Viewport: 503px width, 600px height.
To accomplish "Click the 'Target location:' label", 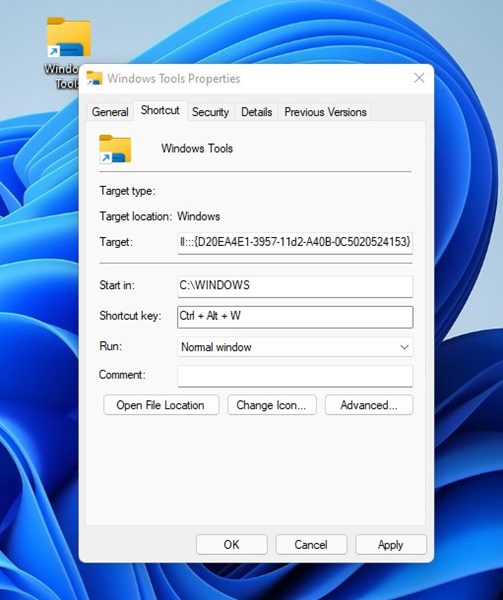I will (x=136, y=216).
